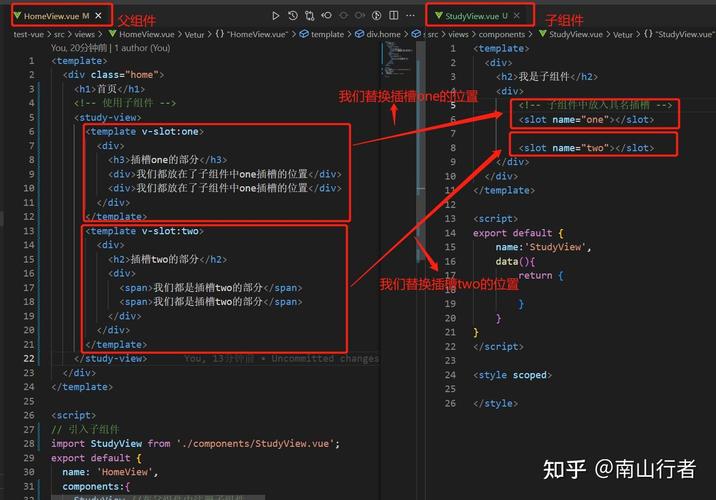Open the Vetur breadcrumb in the left editor
This screenshot has height=500, width=716.
194,34
